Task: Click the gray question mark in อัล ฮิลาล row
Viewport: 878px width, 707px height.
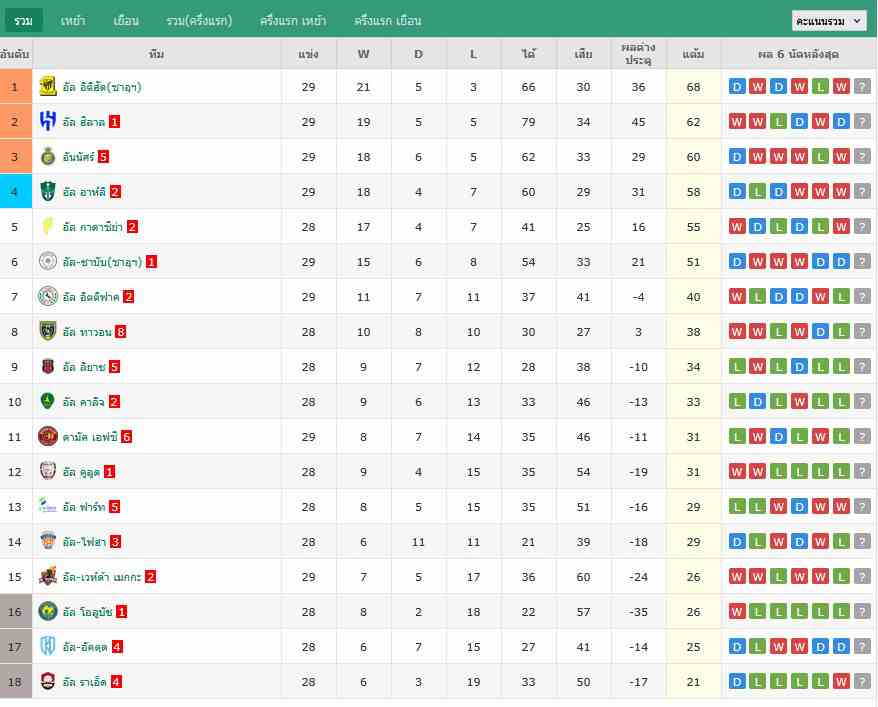Action: [862, 122]
